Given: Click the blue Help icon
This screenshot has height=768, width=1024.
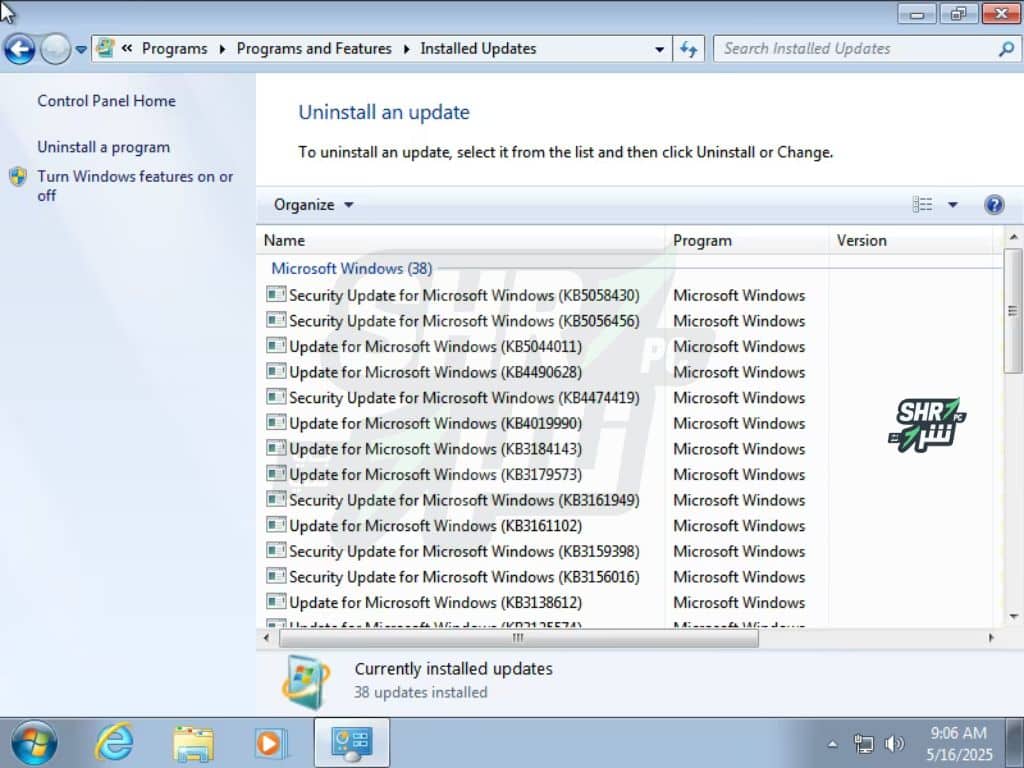Looking at the screenshot, I should 994,205.
